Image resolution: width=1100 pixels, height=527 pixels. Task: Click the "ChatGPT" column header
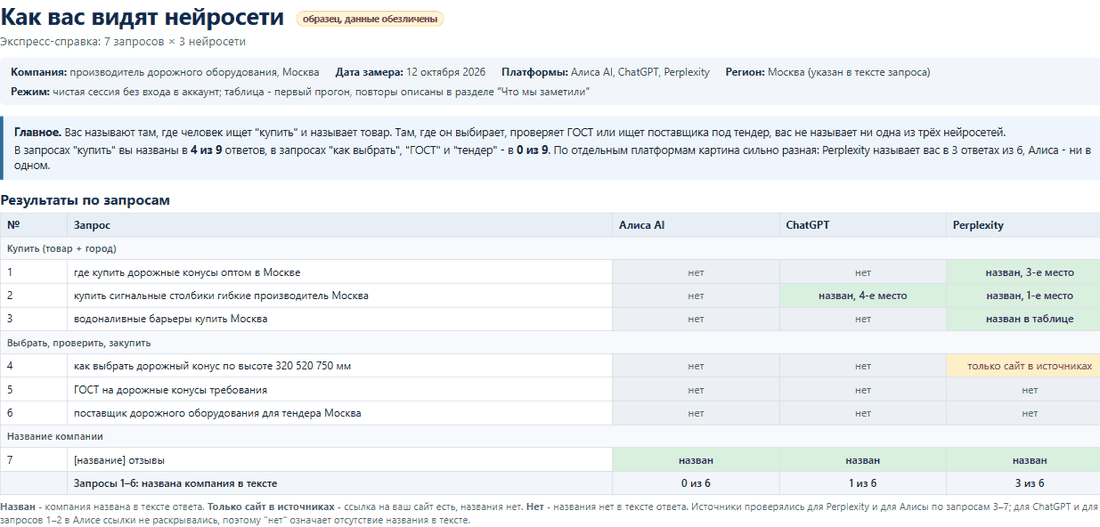(863, 225)
